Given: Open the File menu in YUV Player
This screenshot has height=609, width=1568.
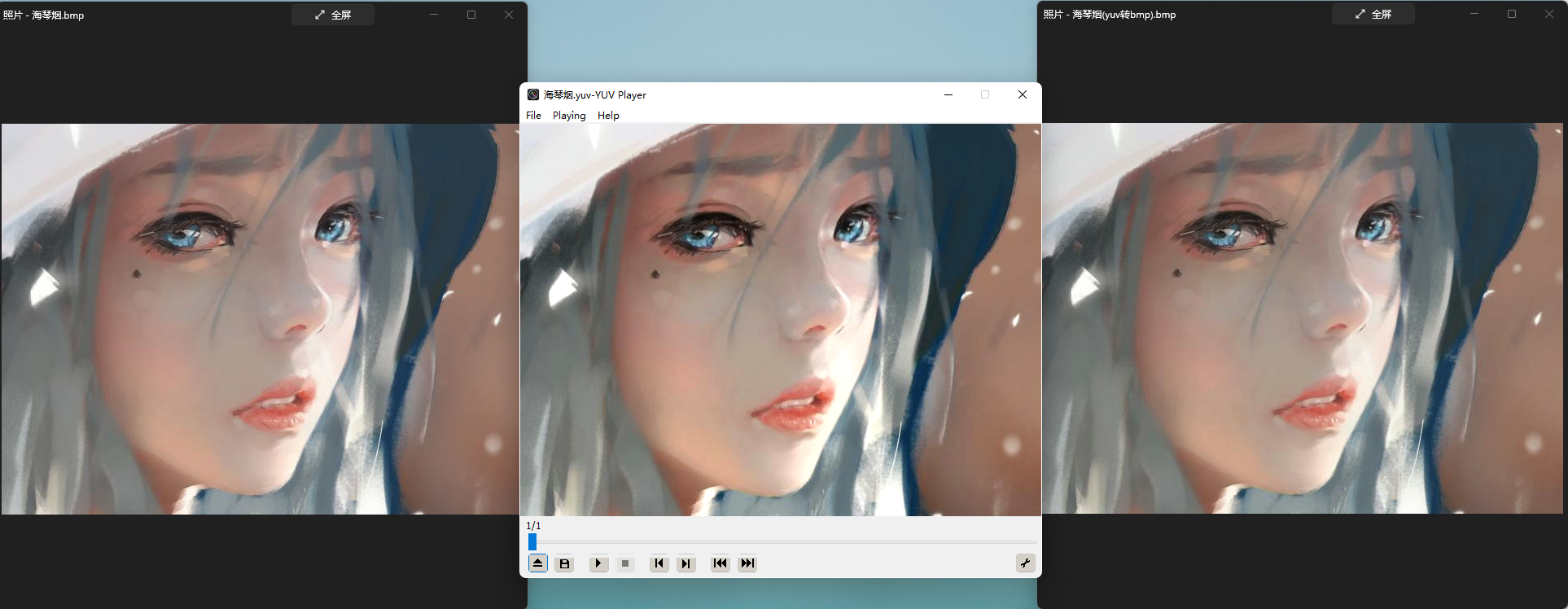Looking at the screenshot, I should 533,116.
